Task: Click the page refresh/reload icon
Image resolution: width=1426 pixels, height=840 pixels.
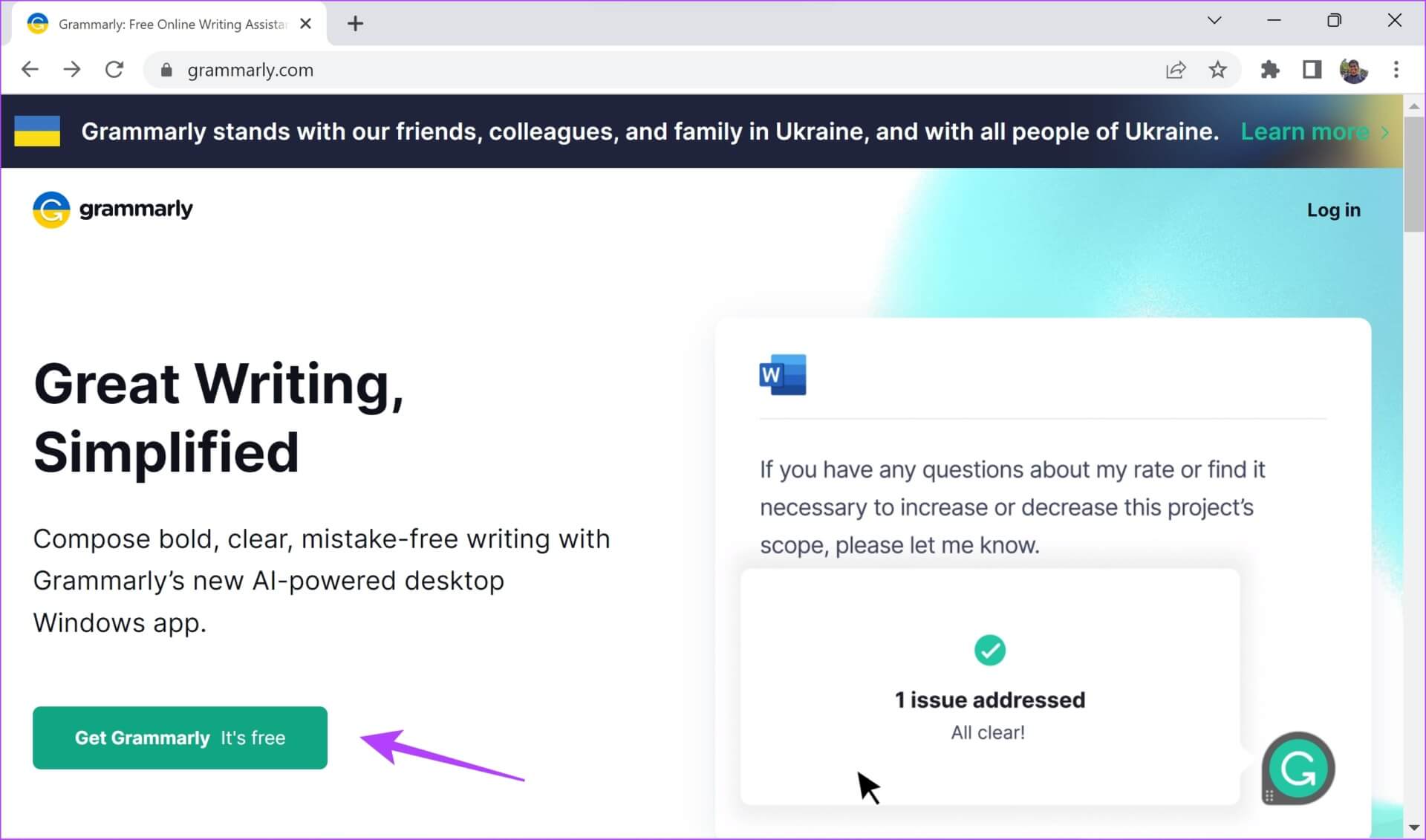Action: click(114, 69)
